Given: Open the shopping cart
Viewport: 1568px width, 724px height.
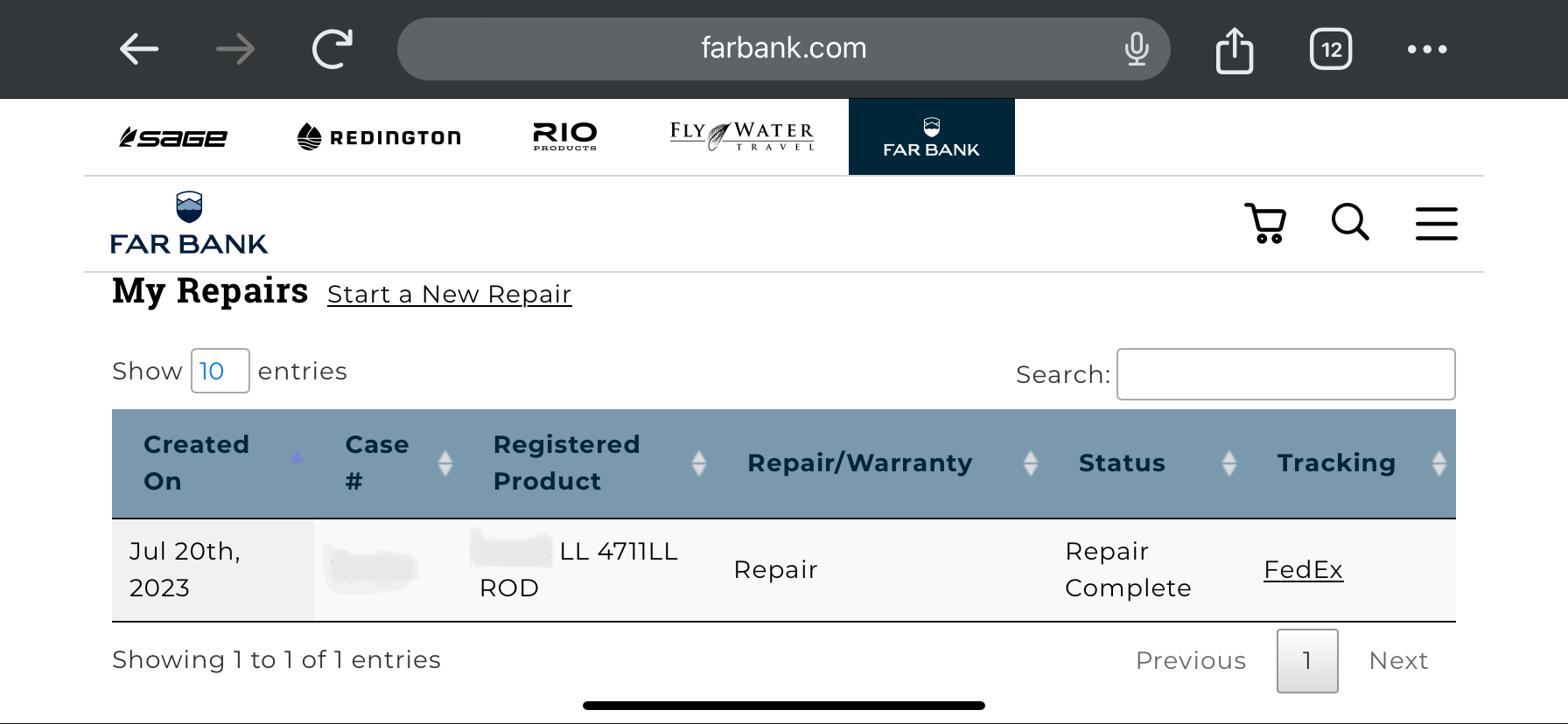Looking at the screenshot, I should point(1265,223).
